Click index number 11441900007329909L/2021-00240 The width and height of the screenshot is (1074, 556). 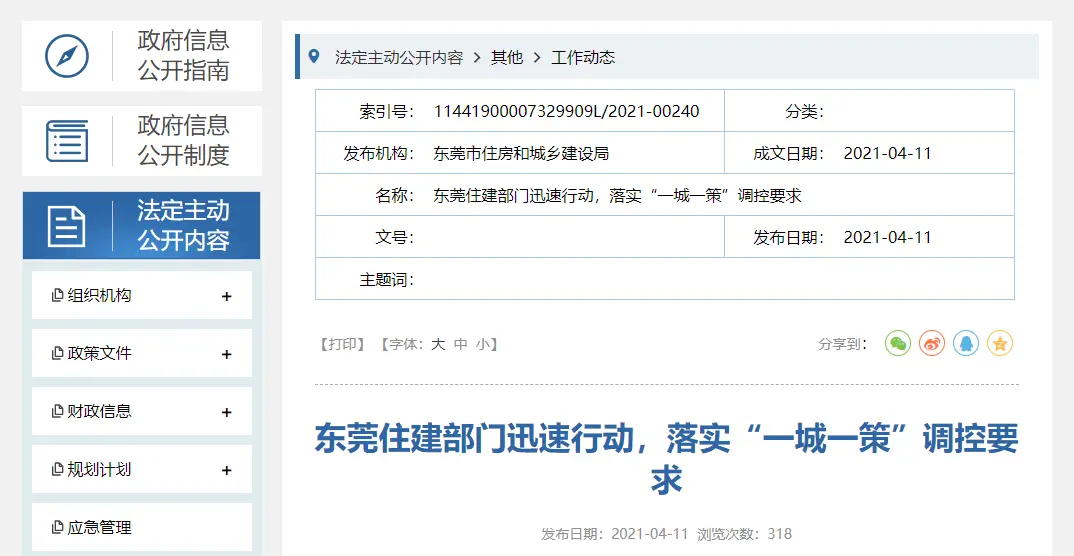pos(566,111)
